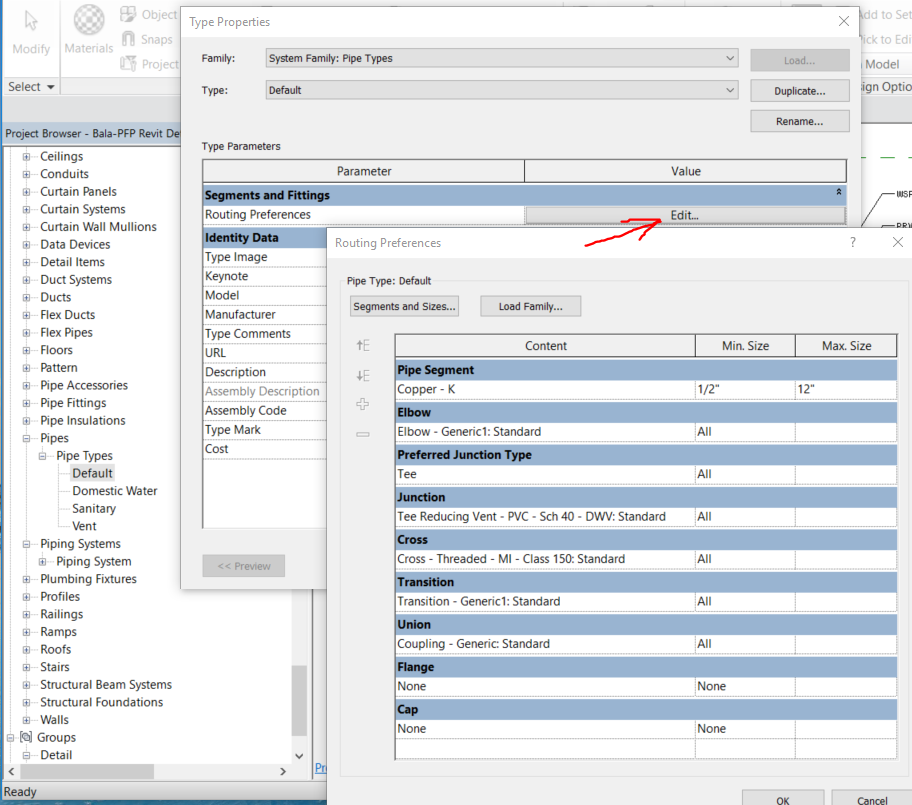Click the Object Styles icon
The width and height of the screenshot is (912, 805).
point(128,14)
